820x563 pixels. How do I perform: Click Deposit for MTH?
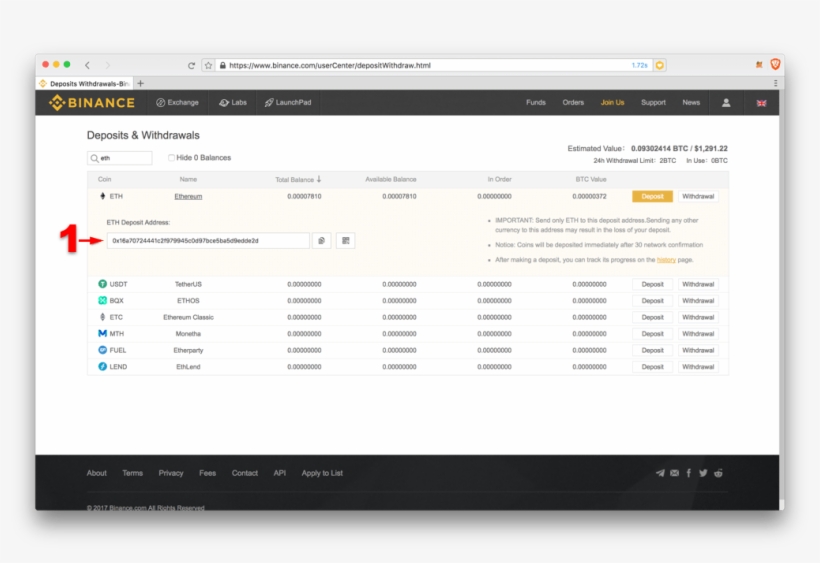[652, 334]
